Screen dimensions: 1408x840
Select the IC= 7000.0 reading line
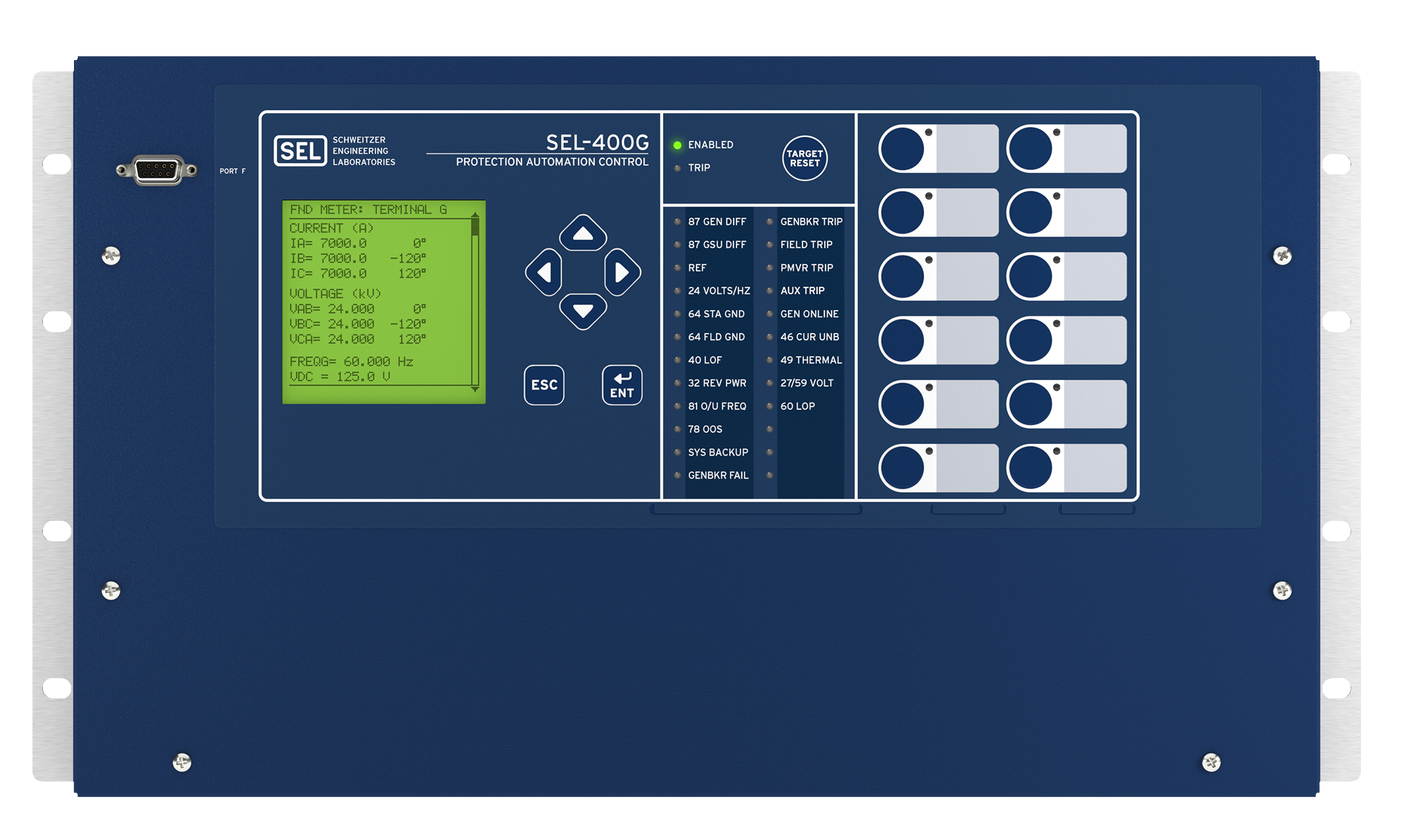[x=358, y=274]
